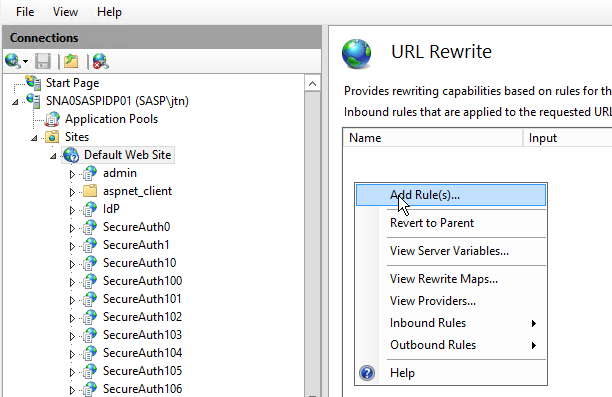This screenshot has height=397, width=612.
Task: Click the SecureAuth100 application icon
Action: pyautogui.click(x=90, y=281)
